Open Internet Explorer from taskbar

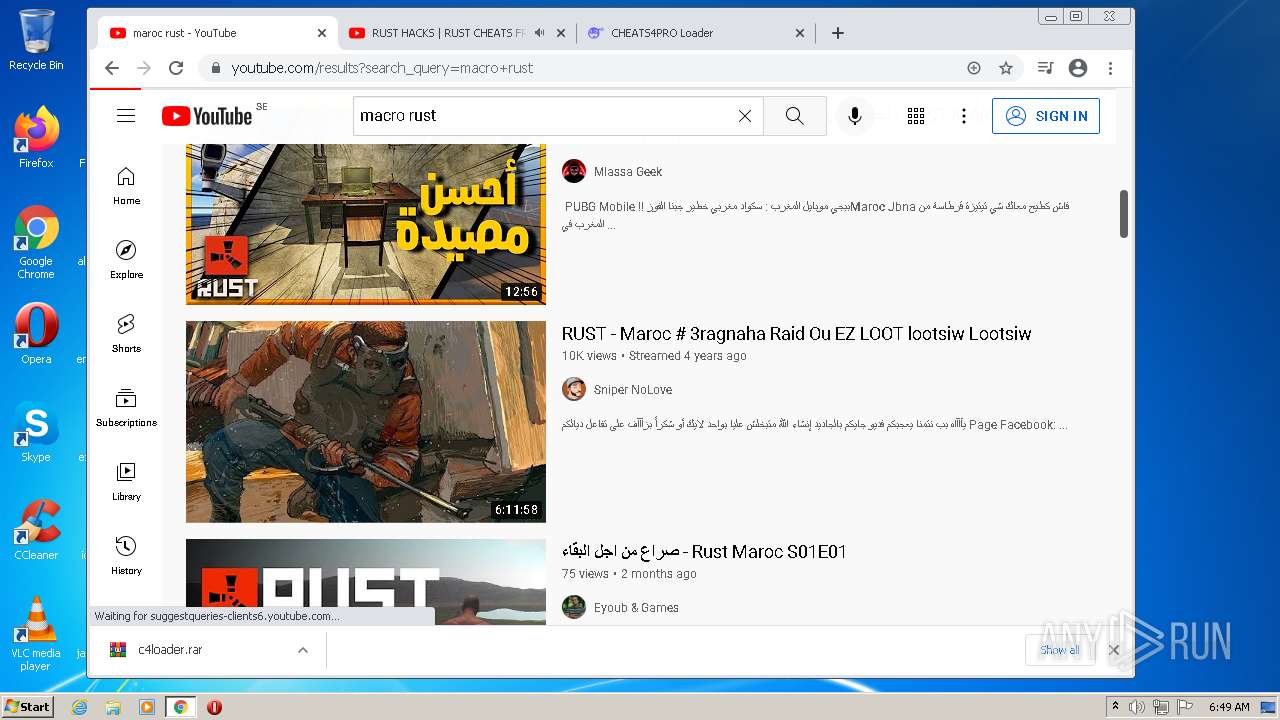click(79, 707)
